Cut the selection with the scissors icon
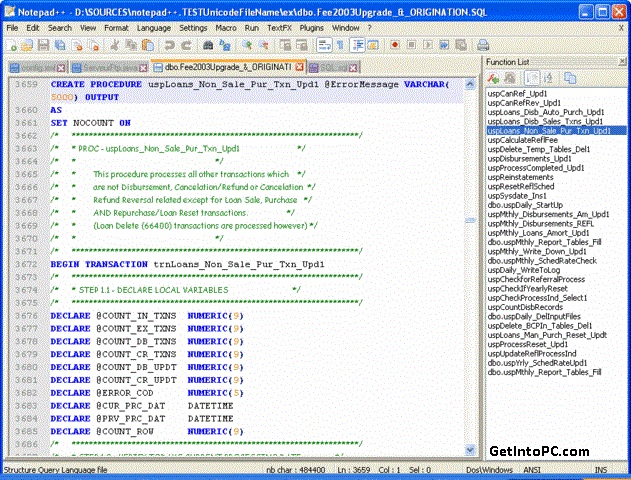The width and height of the screenshot is (631, 480). (x=115, y=45)
